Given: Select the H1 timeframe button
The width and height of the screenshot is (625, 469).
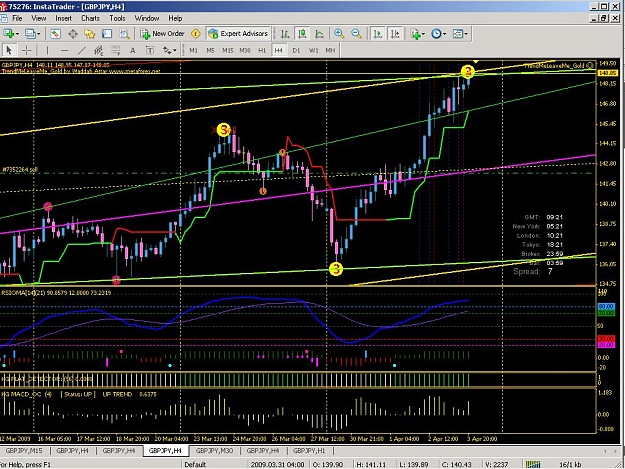Looking at the screenshot, I should click(262, 51).
